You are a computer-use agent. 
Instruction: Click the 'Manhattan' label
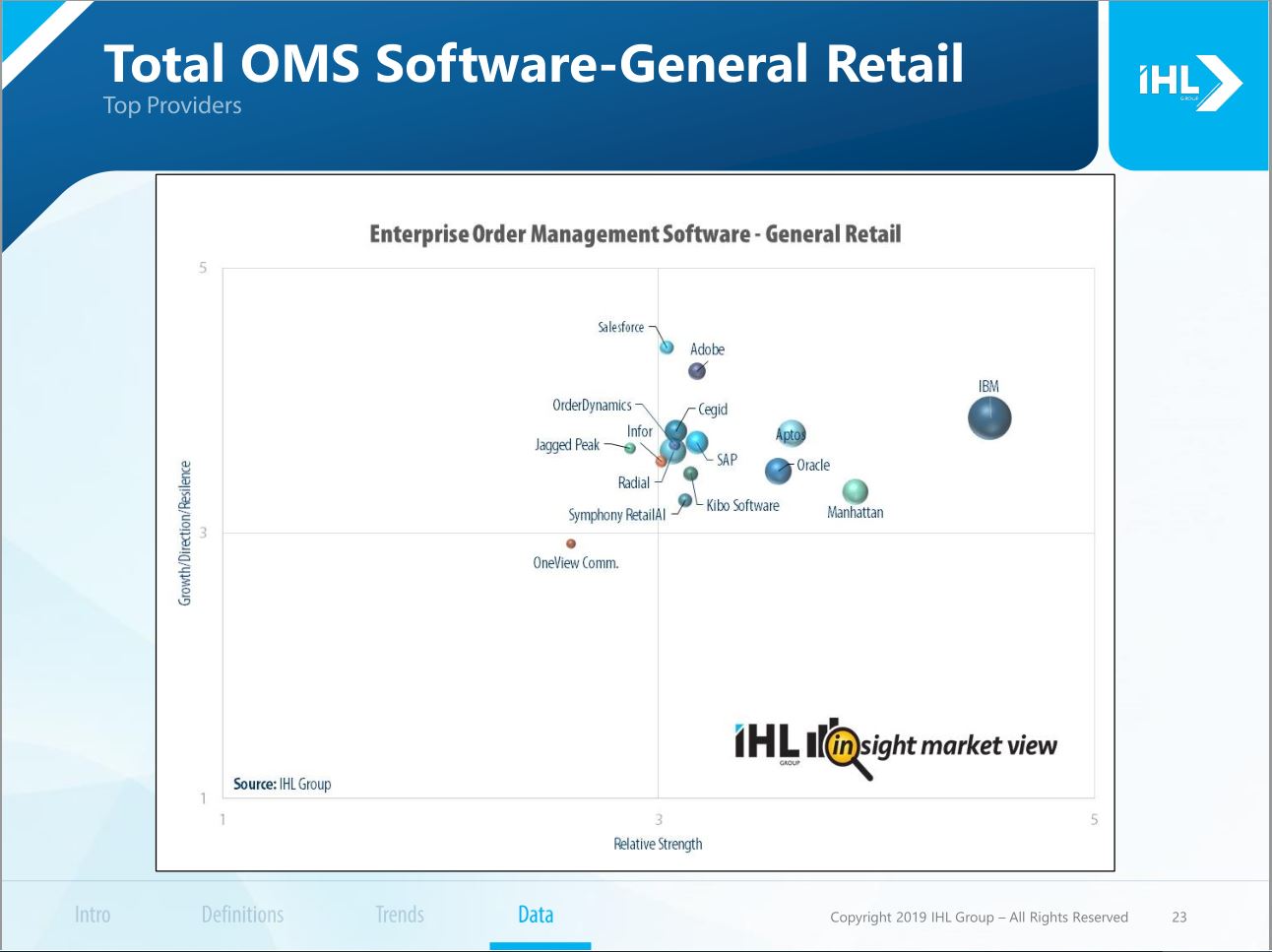pyautogui.click(x=856, y=512)
